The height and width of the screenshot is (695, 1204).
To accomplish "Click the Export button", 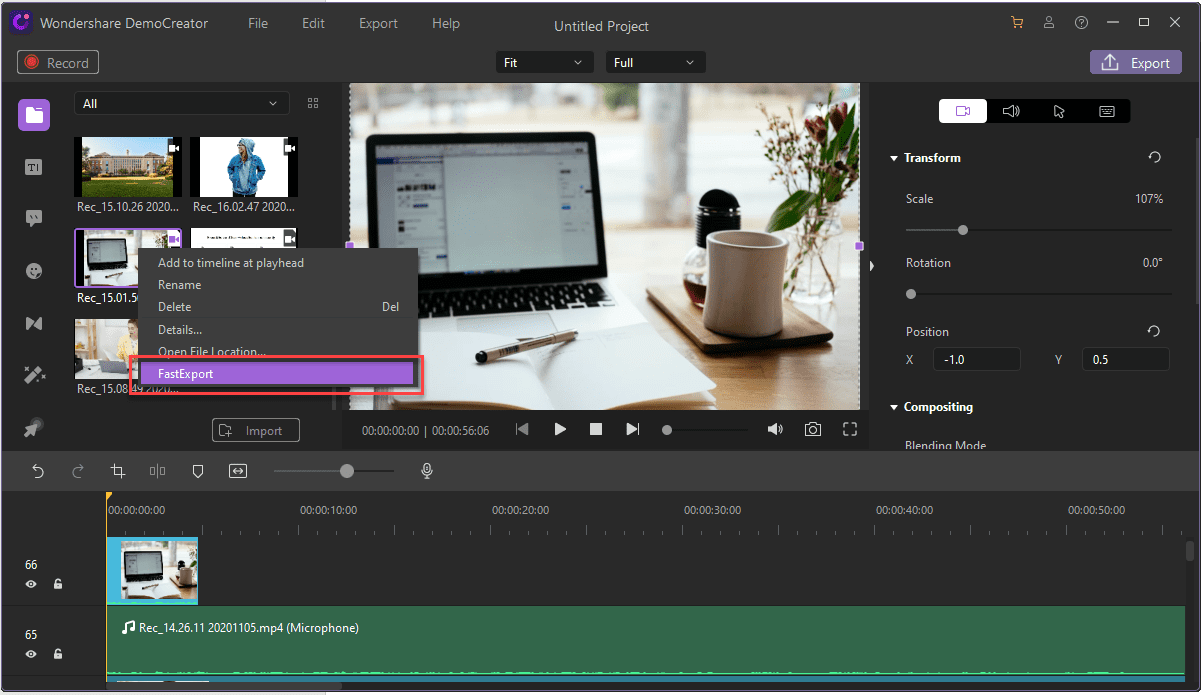I will (x=1135, y=63).
